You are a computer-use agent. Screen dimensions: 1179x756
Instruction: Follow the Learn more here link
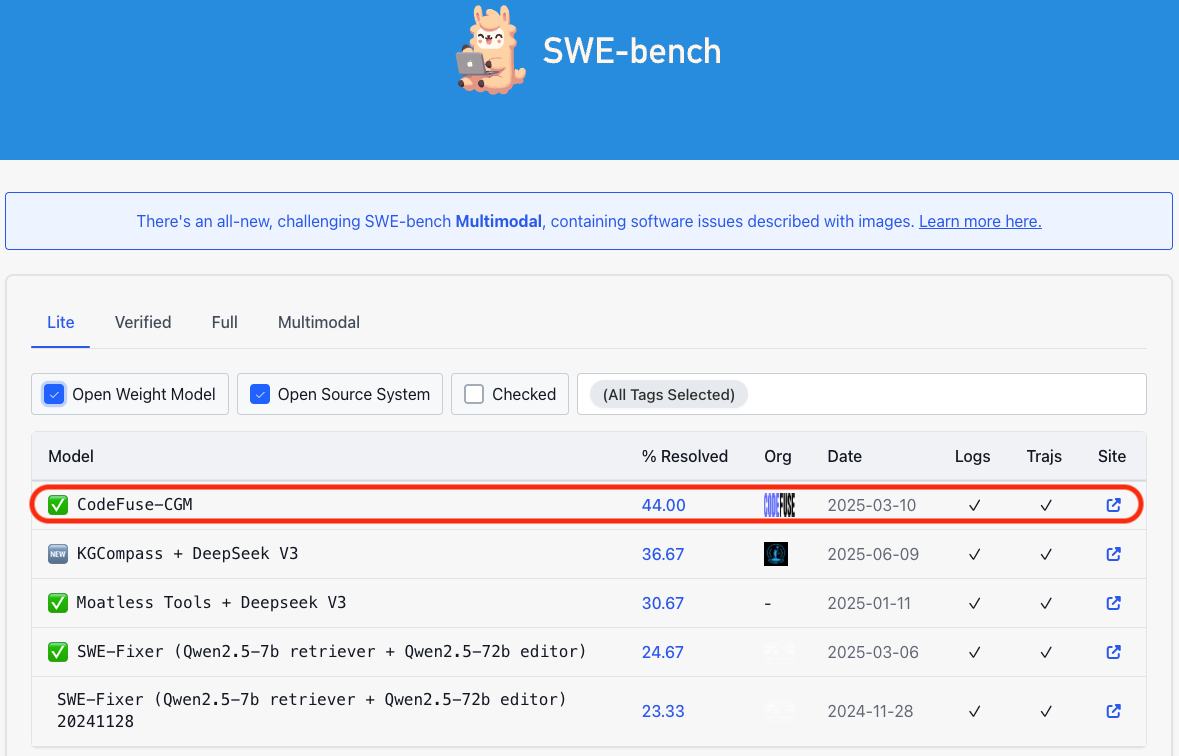pyautogui.click(x=980, y=221)
